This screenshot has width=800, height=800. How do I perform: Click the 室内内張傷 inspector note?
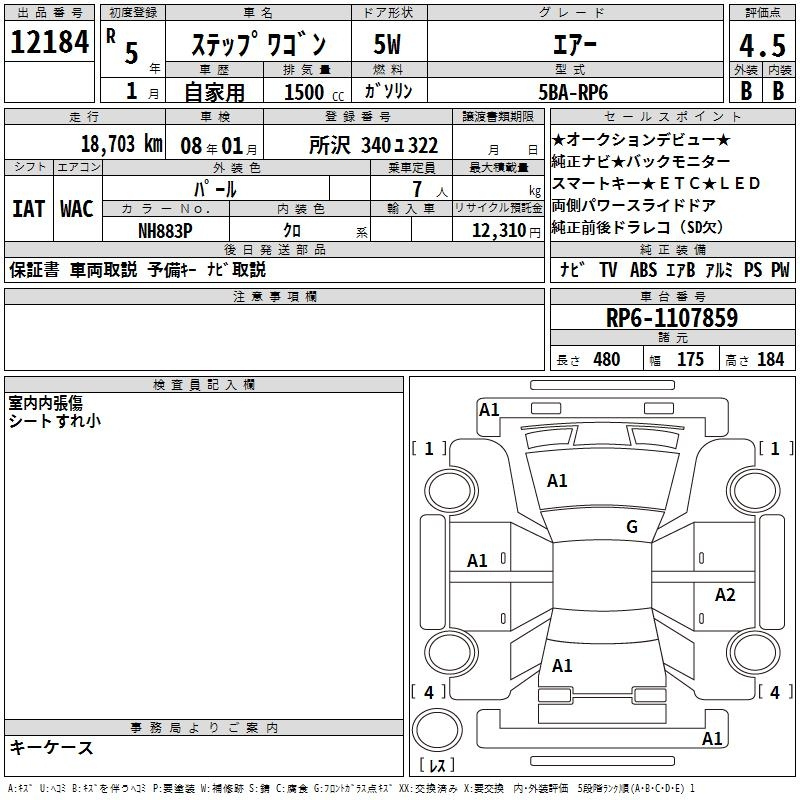coord(46,402)
